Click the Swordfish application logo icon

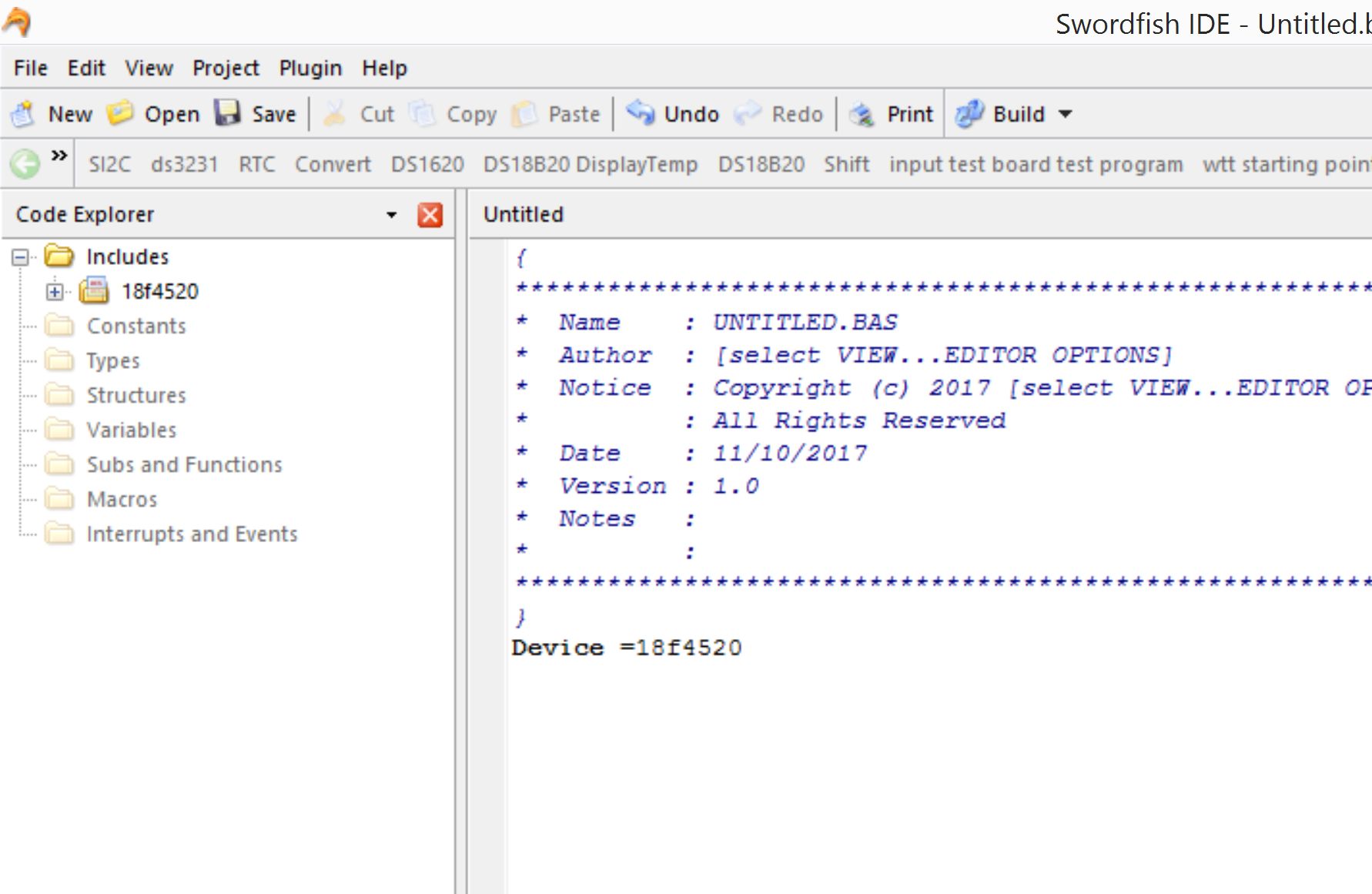(17, 22)
